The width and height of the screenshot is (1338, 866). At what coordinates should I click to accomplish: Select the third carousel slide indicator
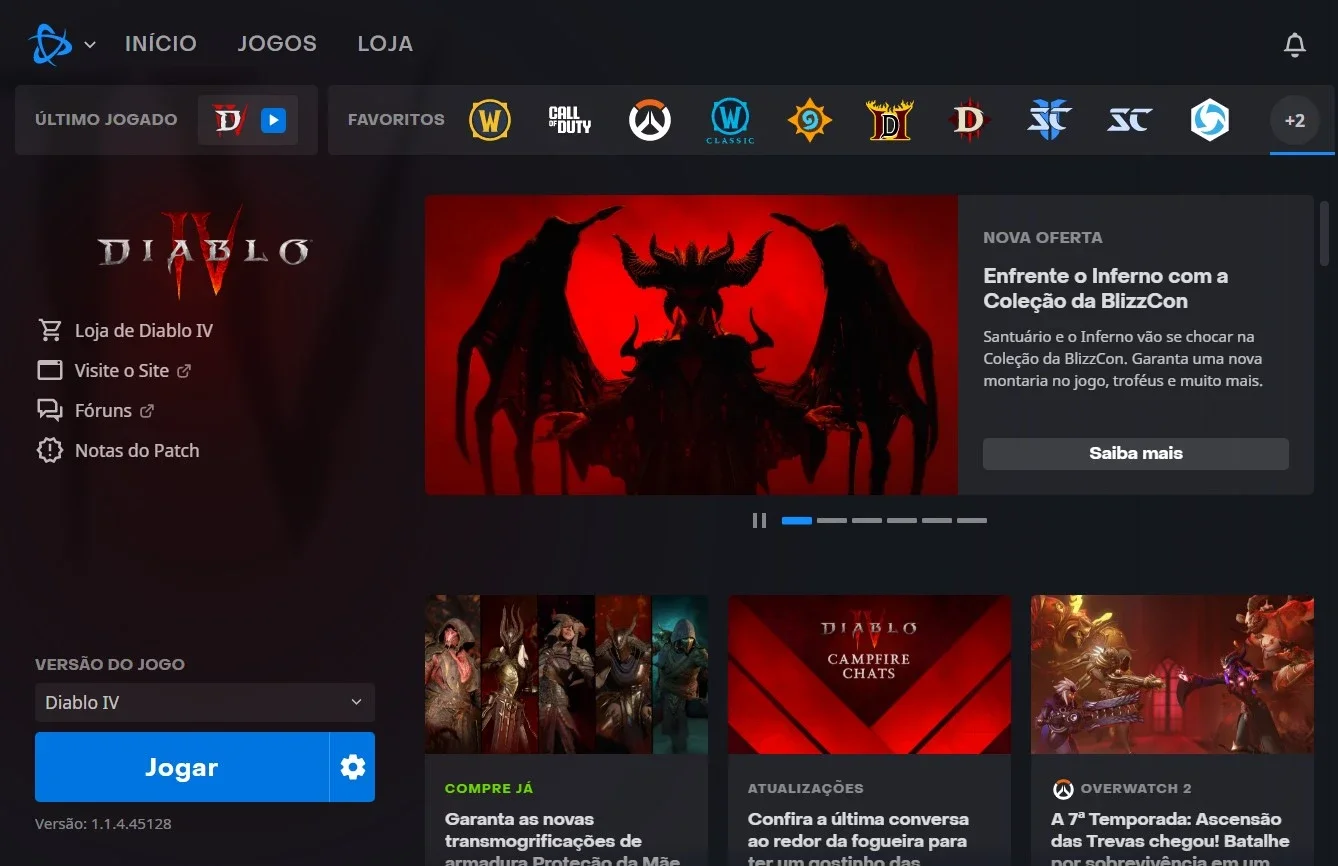[x=867, y=520]
